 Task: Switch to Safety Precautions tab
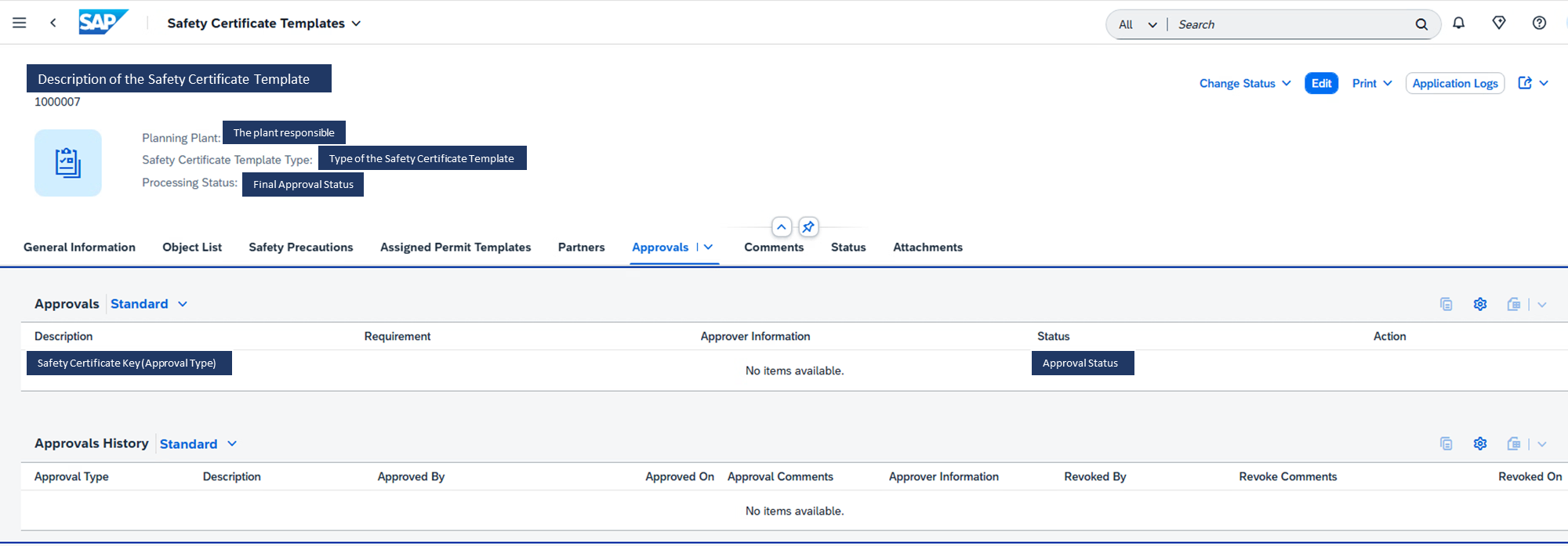click(x=301, y=248)
